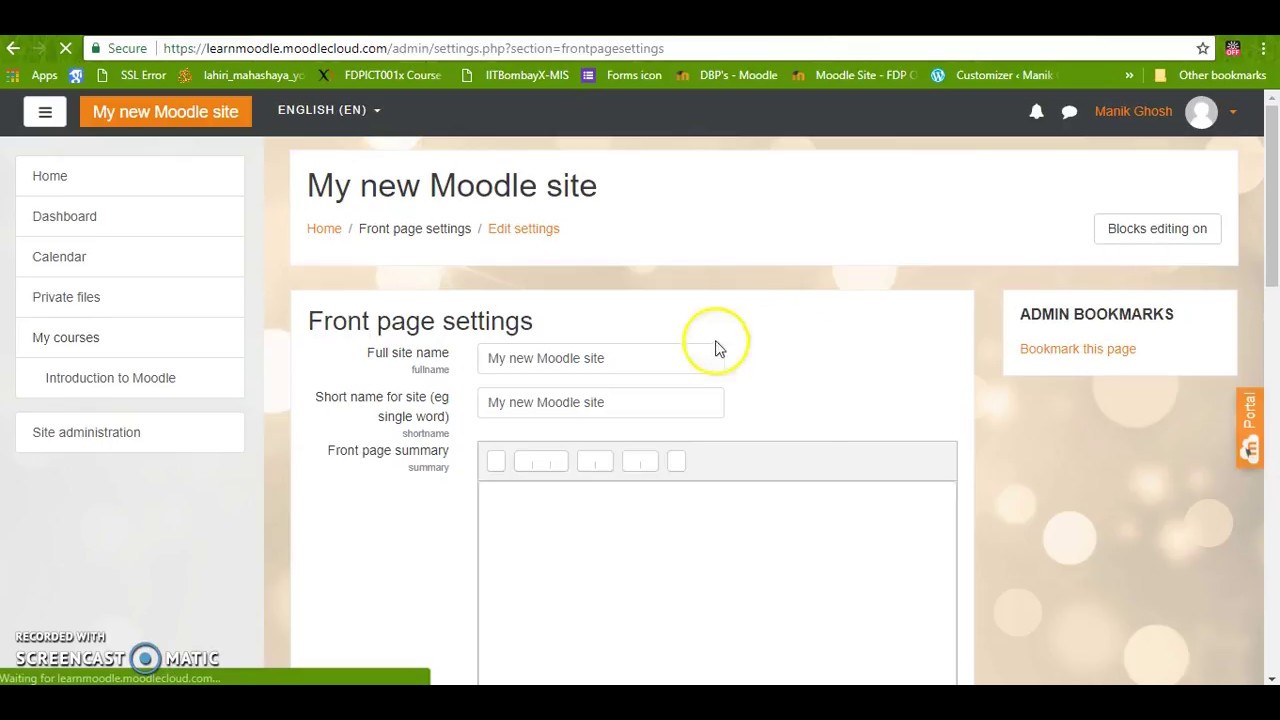The image size is (1280, 720).
Task: Click the user avatar picture
Action: [x=1201, y=112]
